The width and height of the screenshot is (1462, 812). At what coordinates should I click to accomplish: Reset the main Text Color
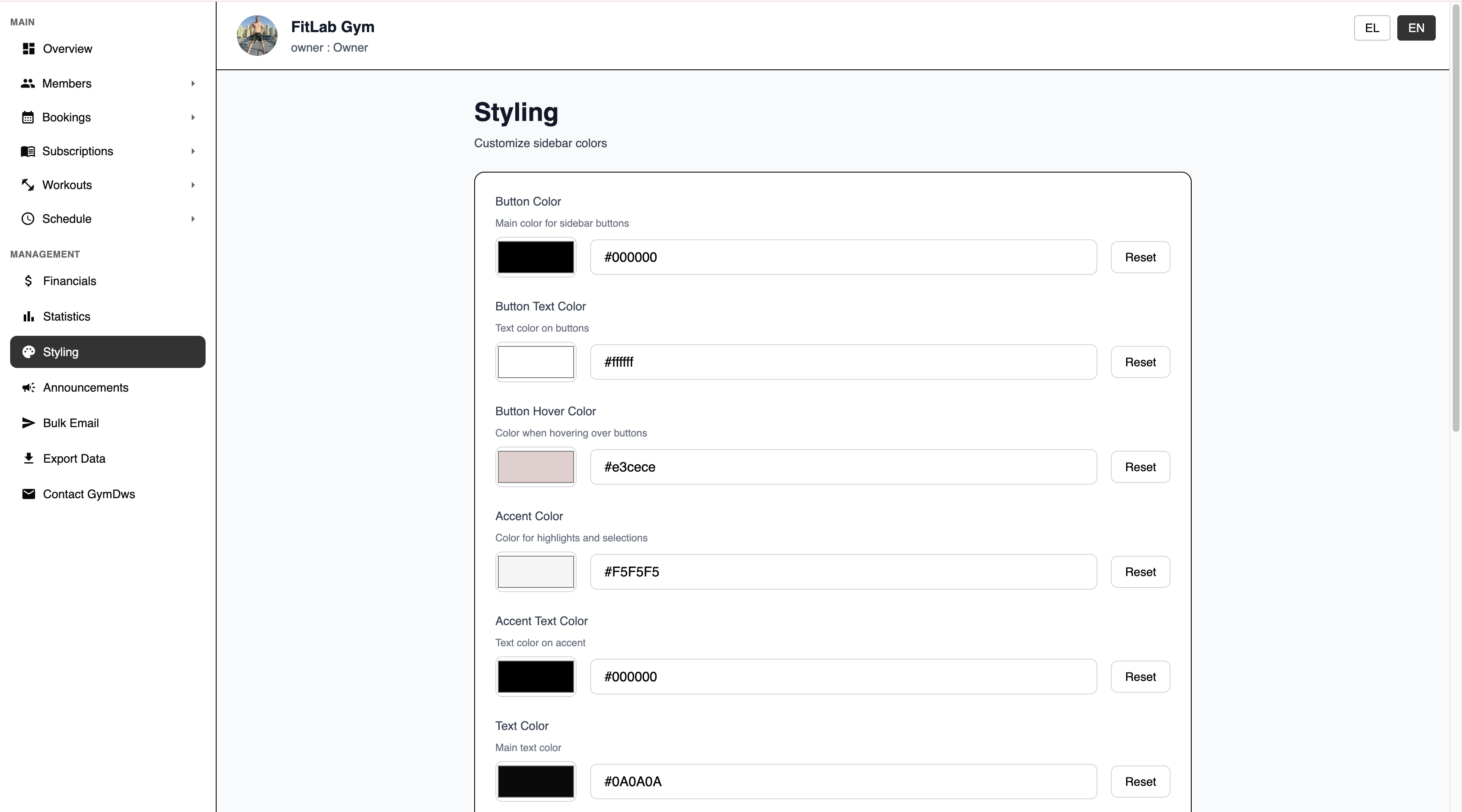pos(1140,782)
